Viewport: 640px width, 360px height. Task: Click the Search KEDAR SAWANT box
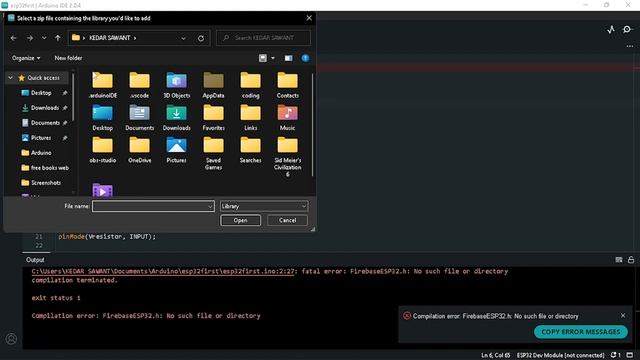[x=263, y=38]
